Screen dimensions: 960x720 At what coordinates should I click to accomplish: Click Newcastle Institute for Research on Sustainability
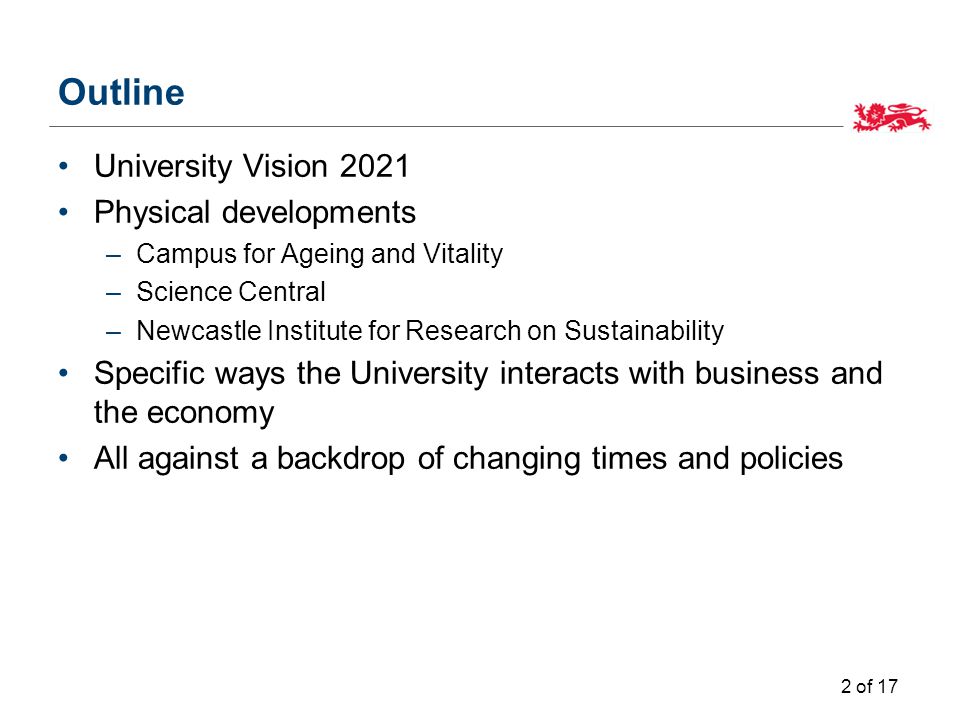[430, 331]
